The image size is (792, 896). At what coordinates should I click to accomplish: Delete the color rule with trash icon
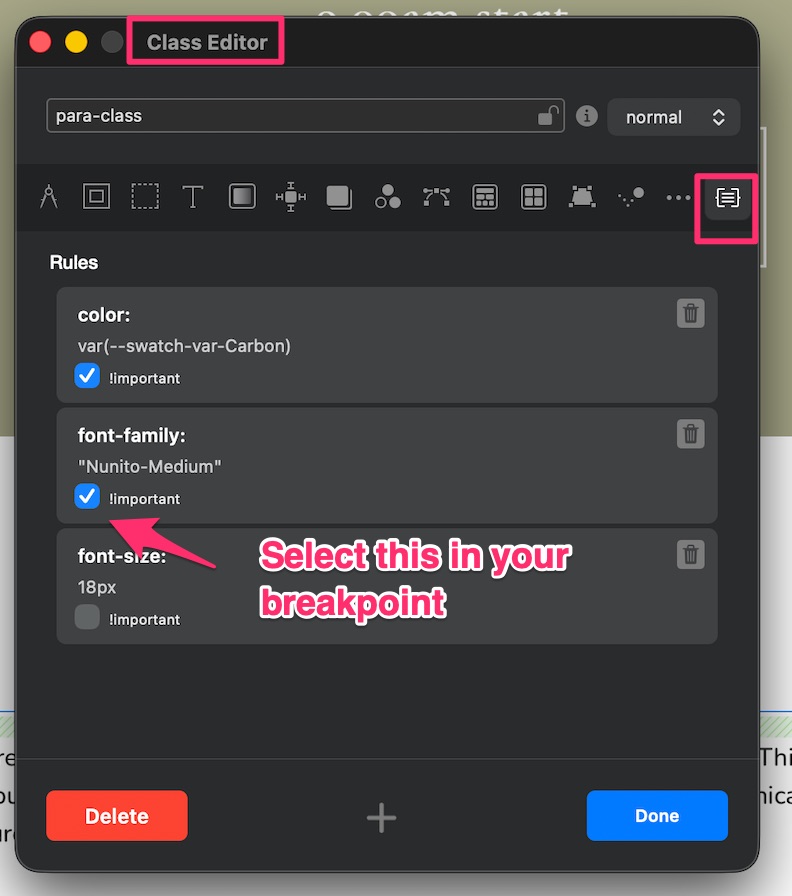pos(690,314)
